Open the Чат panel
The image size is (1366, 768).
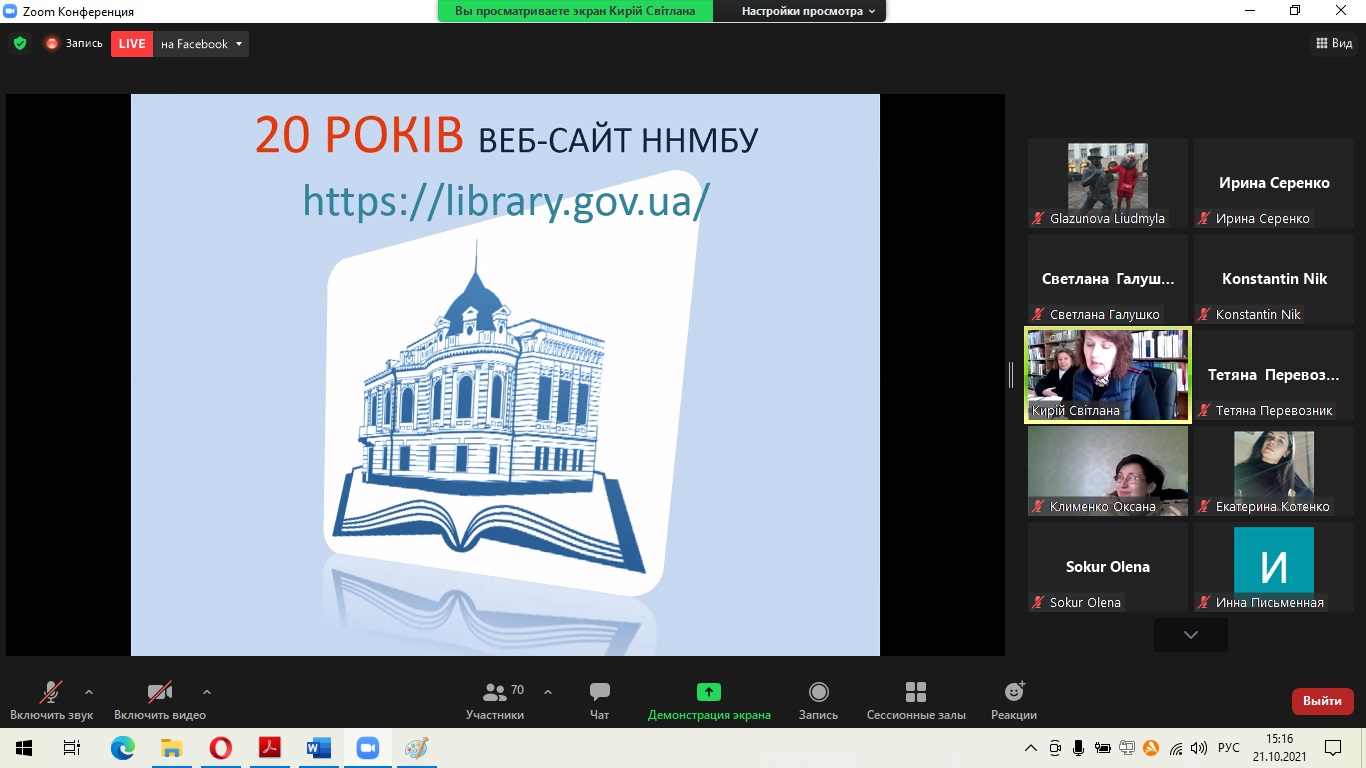(600, 700)
